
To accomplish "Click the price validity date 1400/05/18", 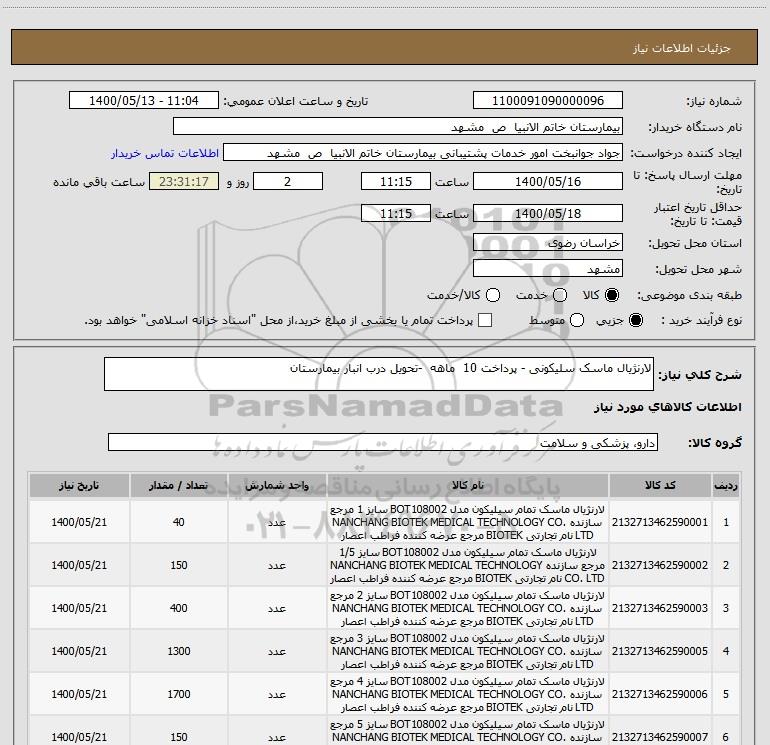I will (x=548, y=213).
